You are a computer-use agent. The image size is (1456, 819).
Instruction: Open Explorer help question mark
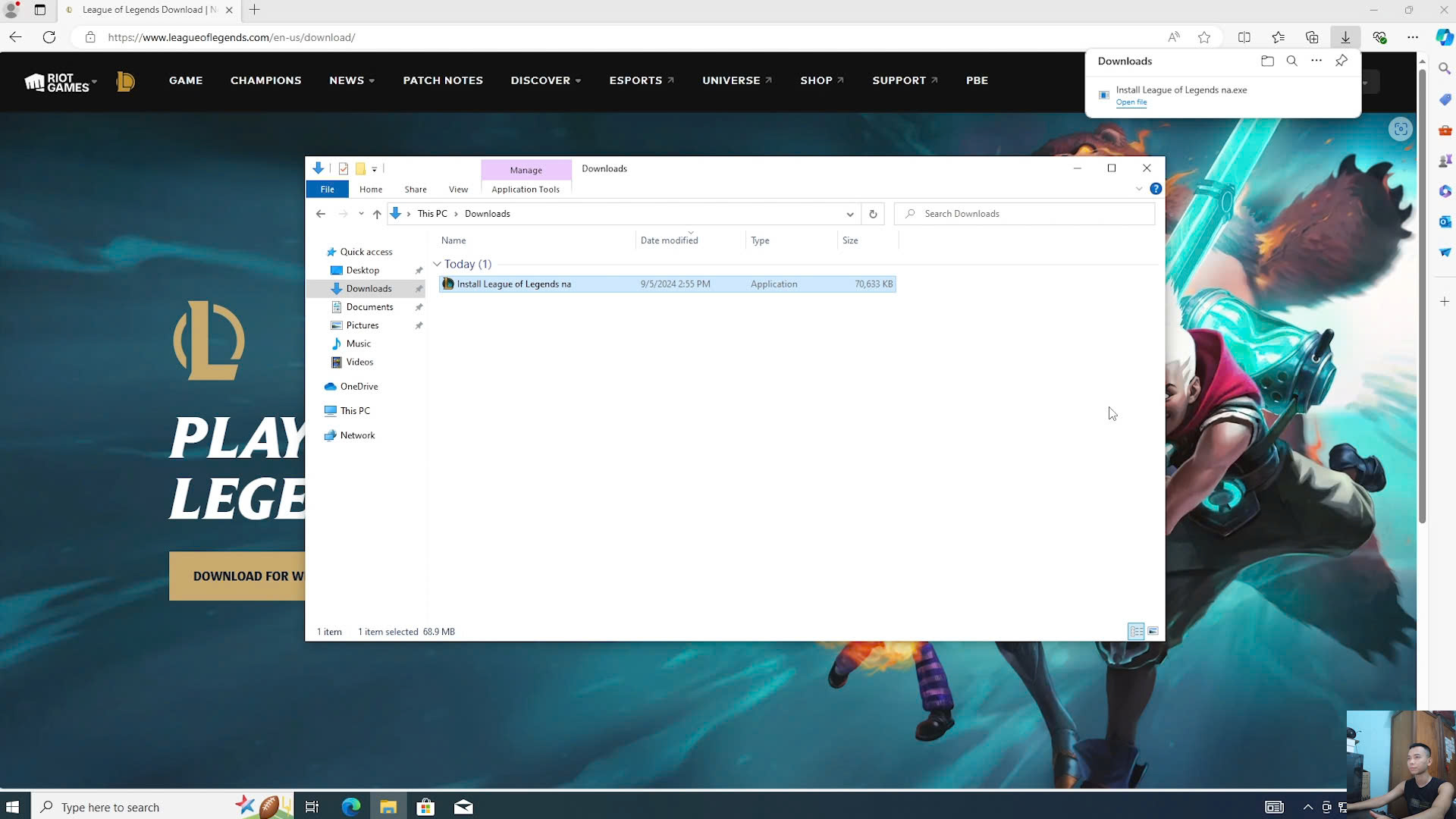pos(1156,189)
